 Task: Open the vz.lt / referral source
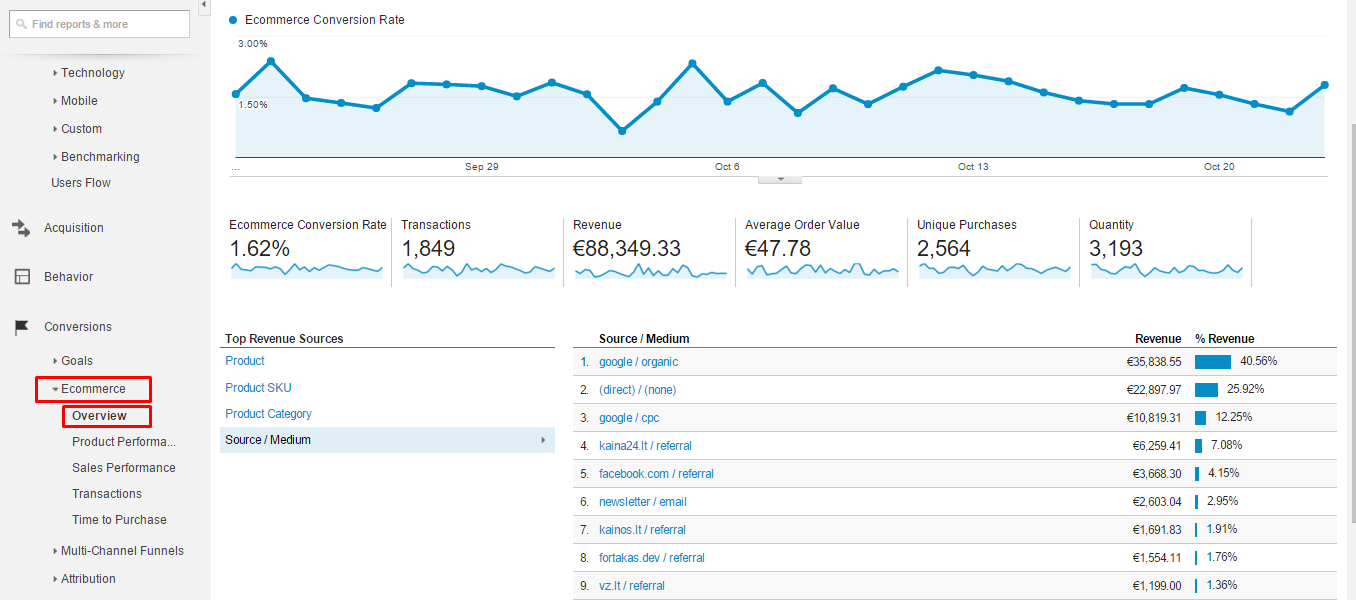[632, 586]
